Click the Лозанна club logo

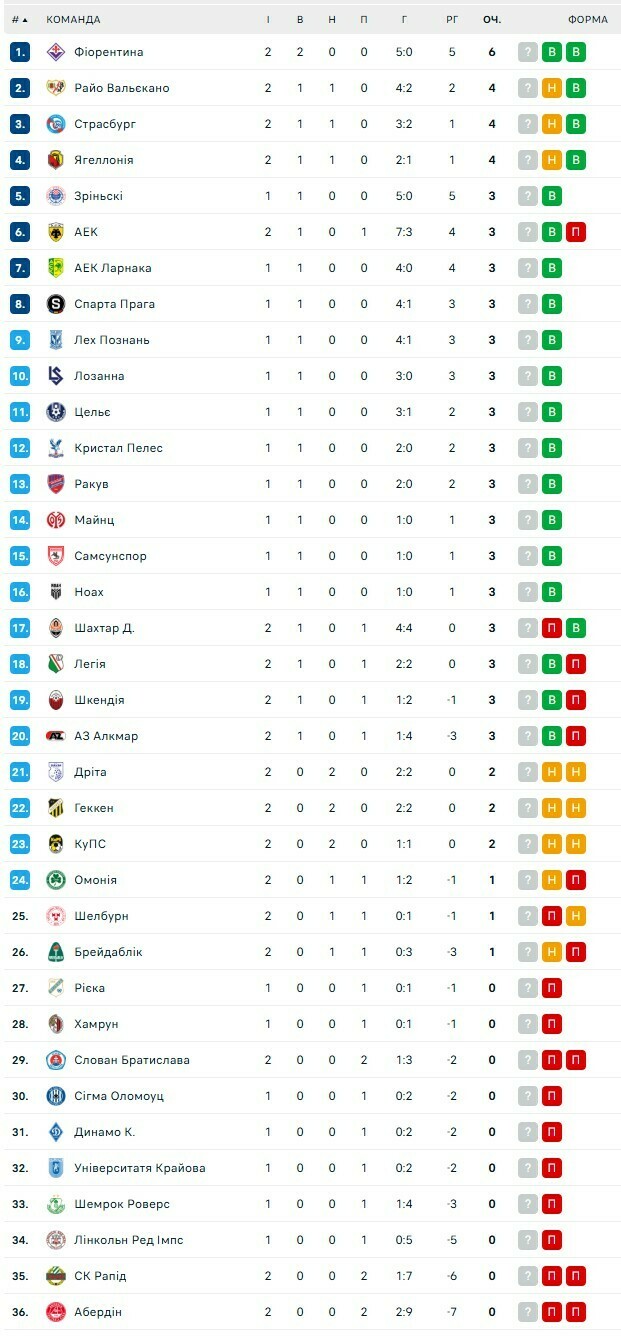click(56, 376)
